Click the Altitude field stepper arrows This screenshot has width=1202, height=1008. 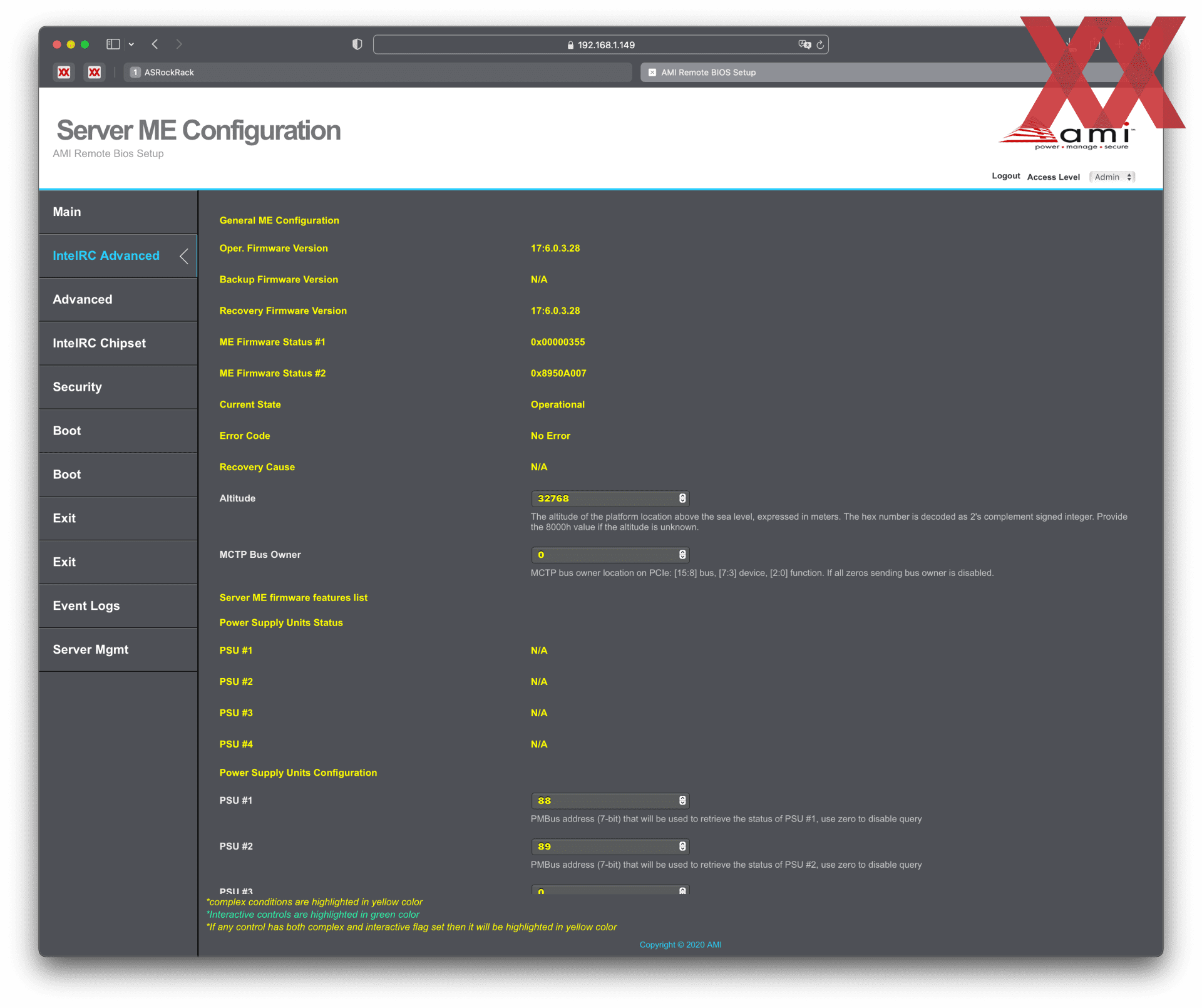tap(682, 498)
